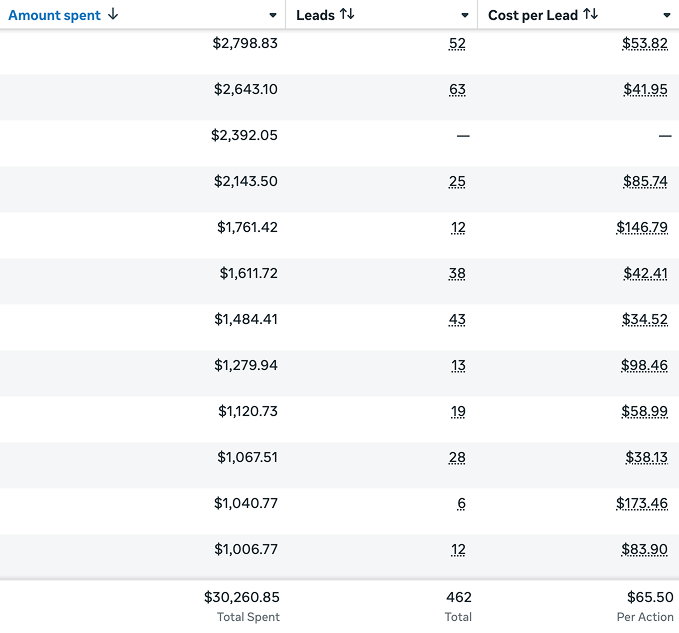679x633 pixels.
Task: Open the Leads column dropdown caret
Action: click(465, 16)
